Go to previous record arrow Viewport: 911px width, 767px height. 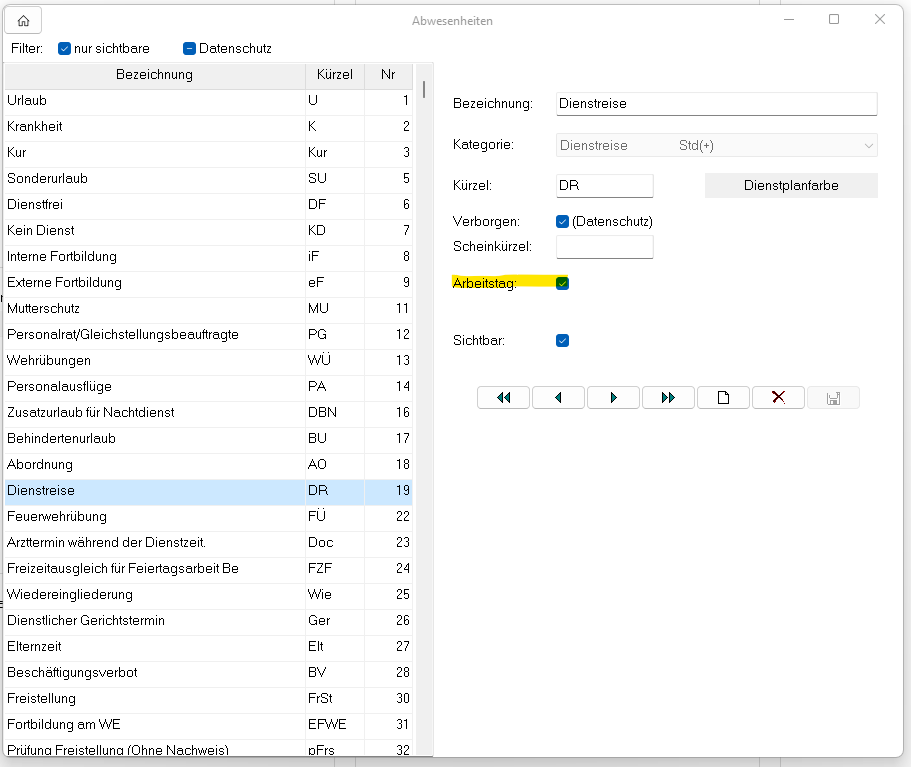[558, 398]
